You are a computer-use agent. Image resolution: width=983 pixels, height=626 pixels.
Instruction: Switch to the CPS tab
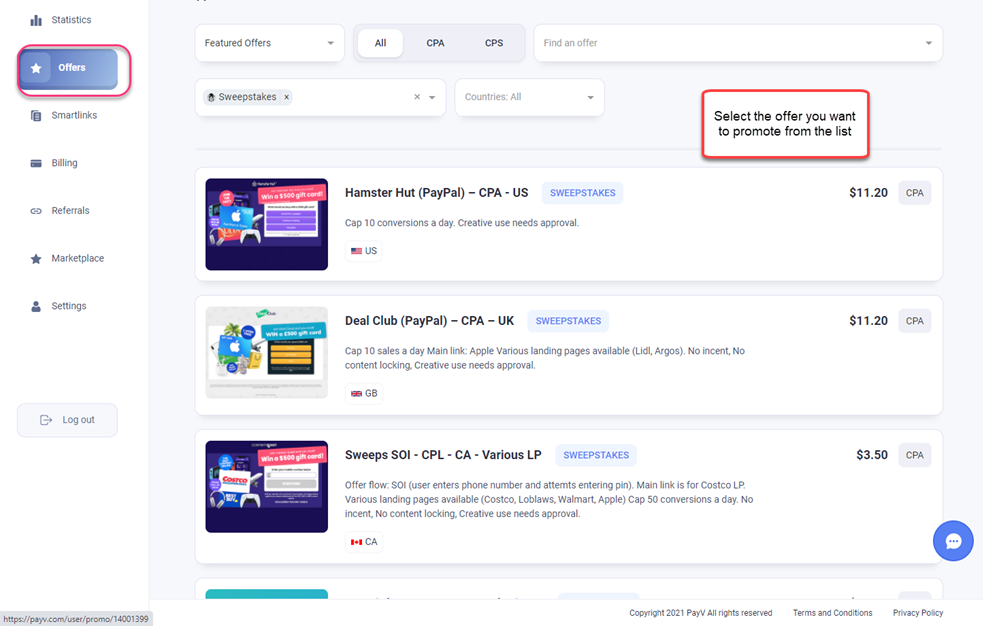pyautogui.click(x=494, y=43)
